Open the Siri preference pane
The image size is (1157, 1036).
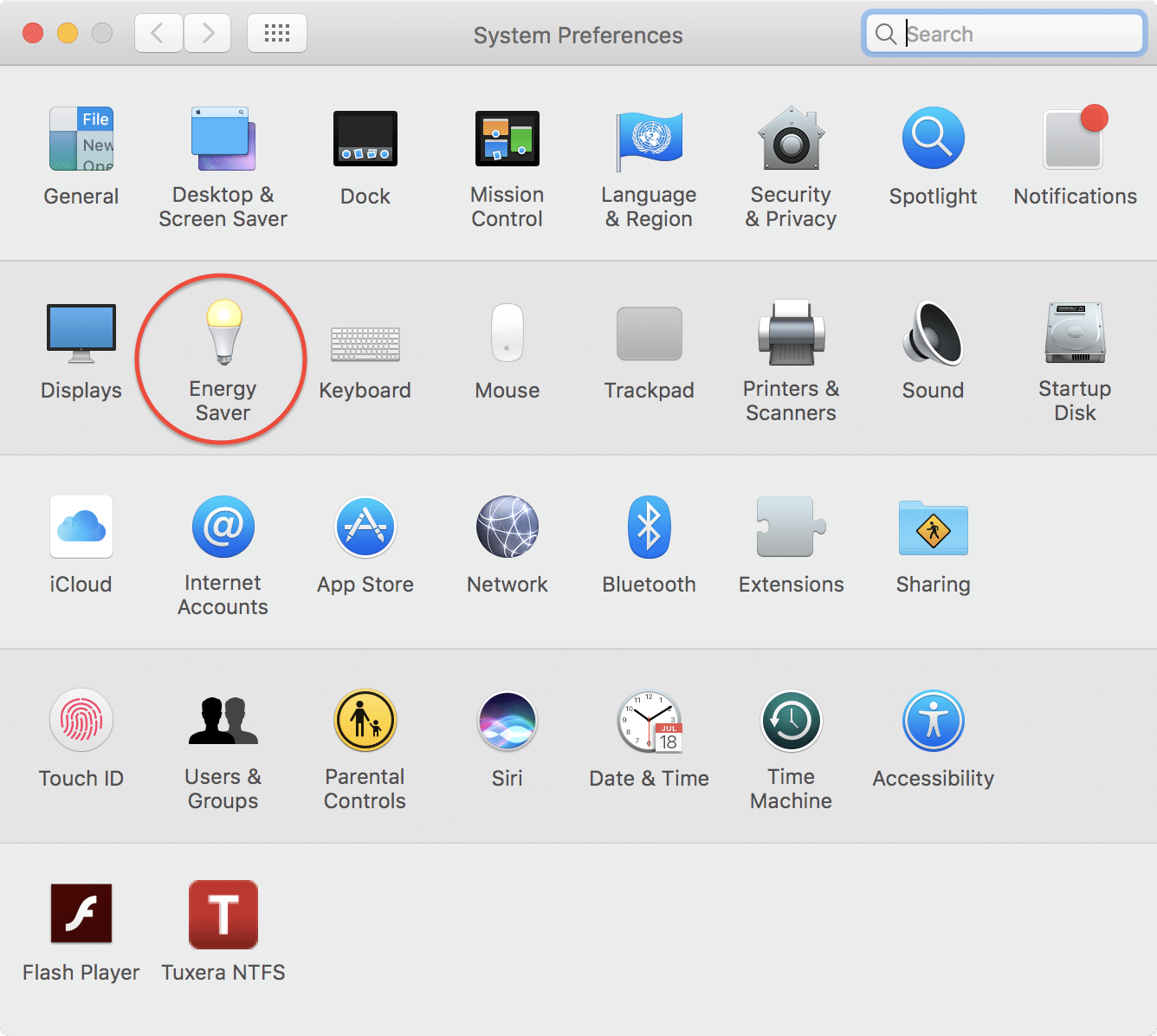[507, 720]
